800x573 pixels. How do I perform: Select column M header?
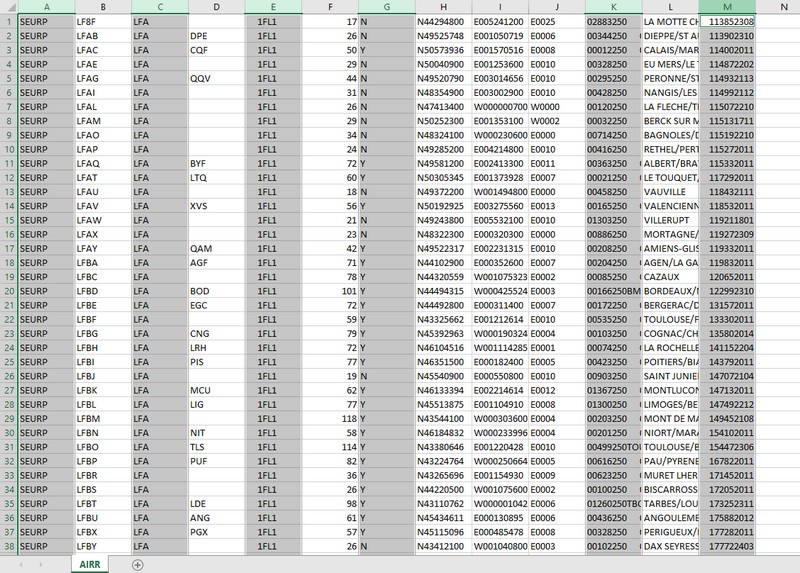727,7
